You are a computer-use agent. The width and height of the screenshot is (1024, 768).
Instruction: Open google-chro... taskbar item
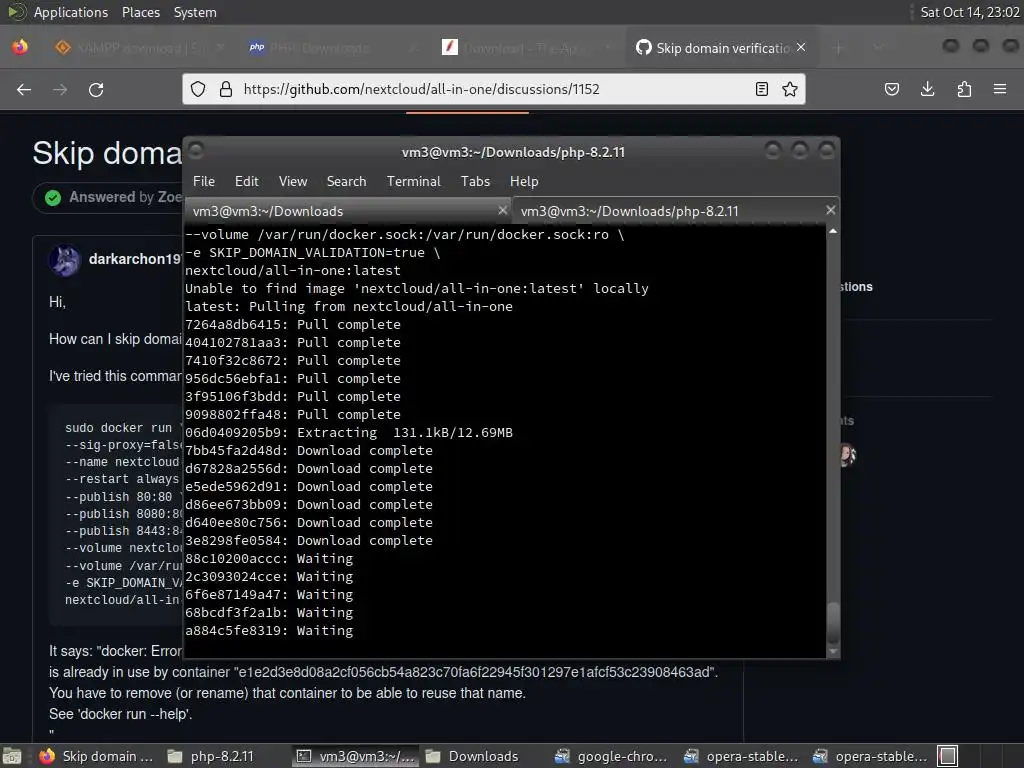[611, 756]
